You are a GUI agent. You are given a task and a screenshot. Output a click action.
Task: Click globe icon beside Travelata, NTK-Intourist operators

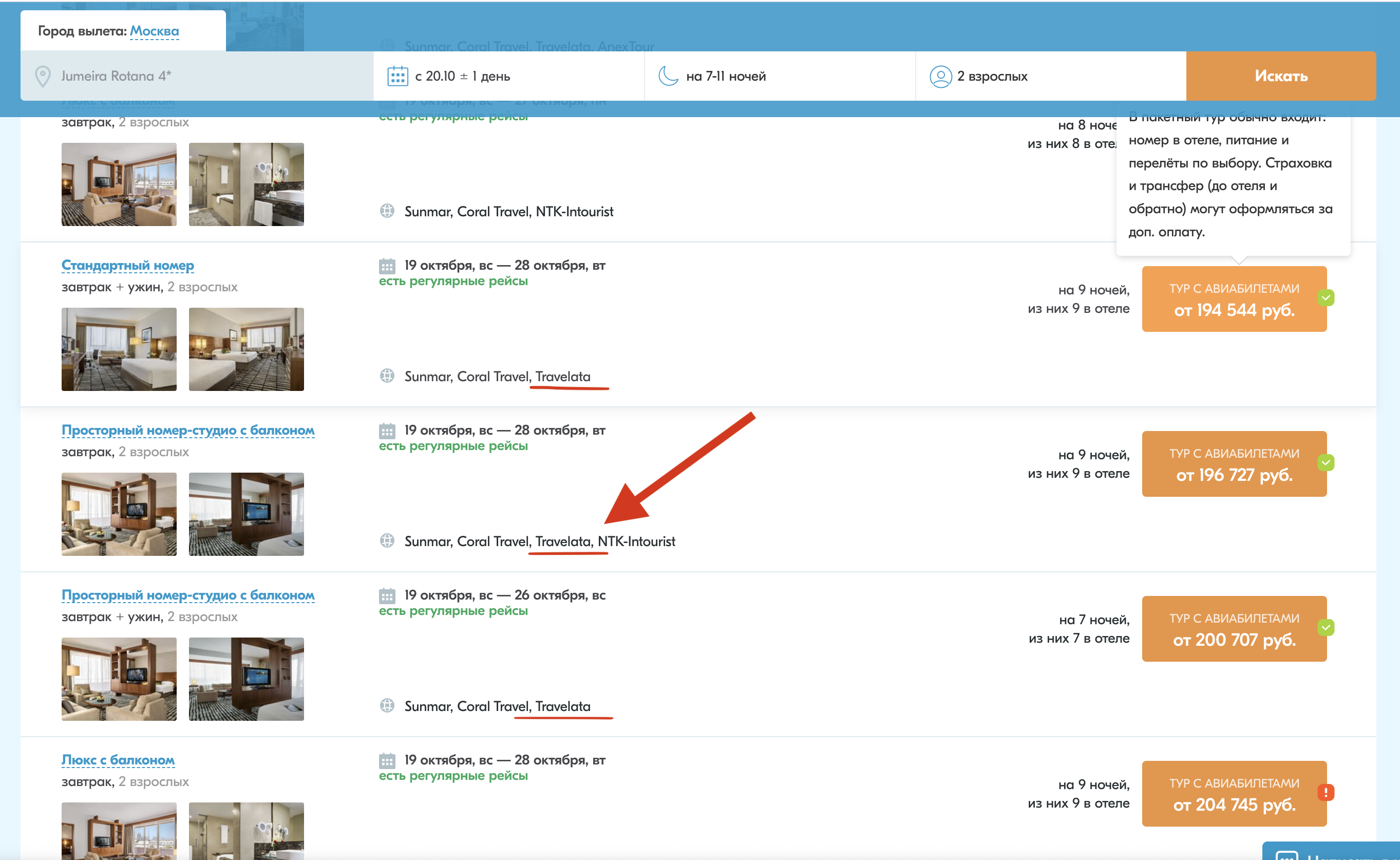(x=387, y=541)
